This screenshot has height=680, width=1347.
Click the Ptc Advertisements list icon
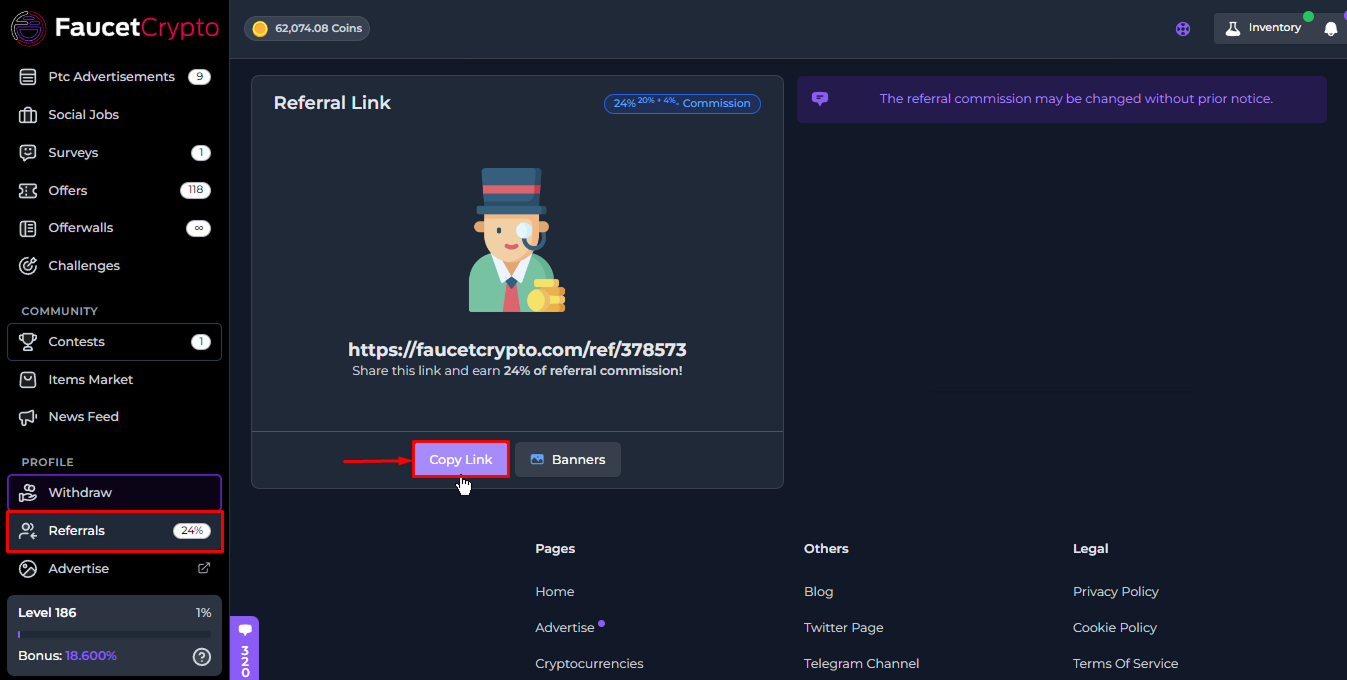28,77
